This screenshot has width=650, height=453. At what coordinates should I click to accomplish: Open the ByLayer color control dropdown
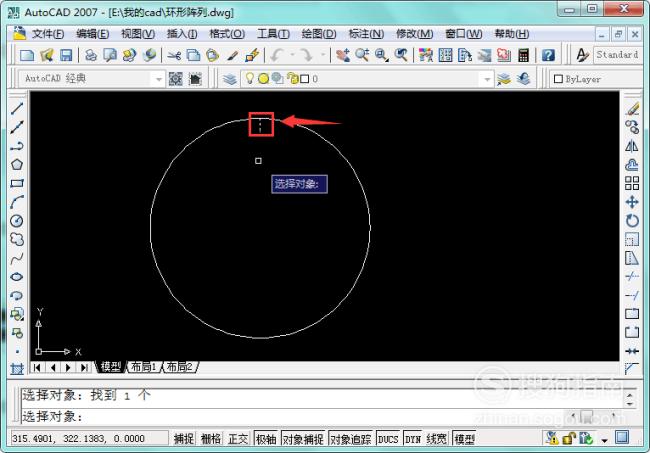tap(597, 79)
